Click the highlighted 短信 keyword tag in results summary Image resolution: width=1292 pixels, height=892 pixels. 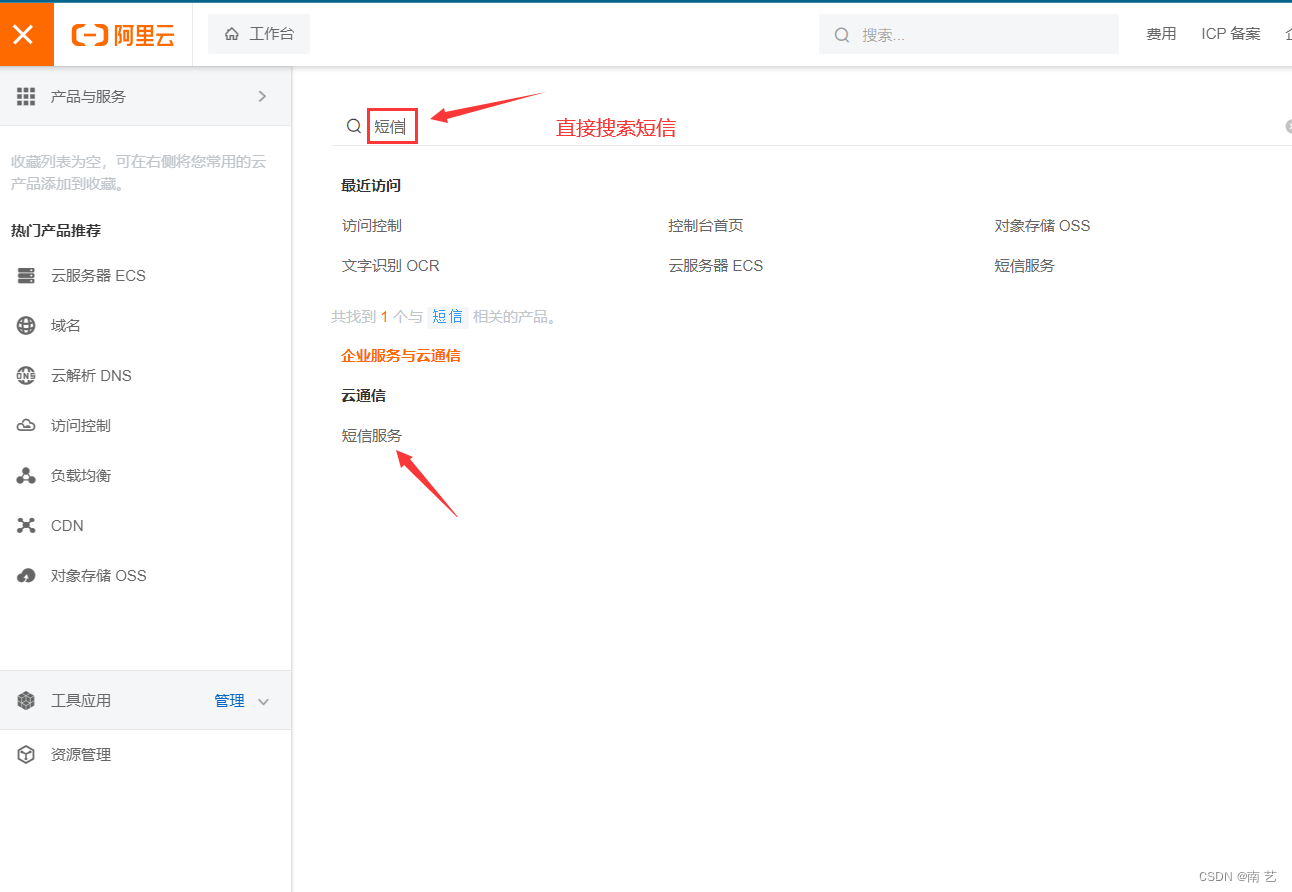(447, 317)
